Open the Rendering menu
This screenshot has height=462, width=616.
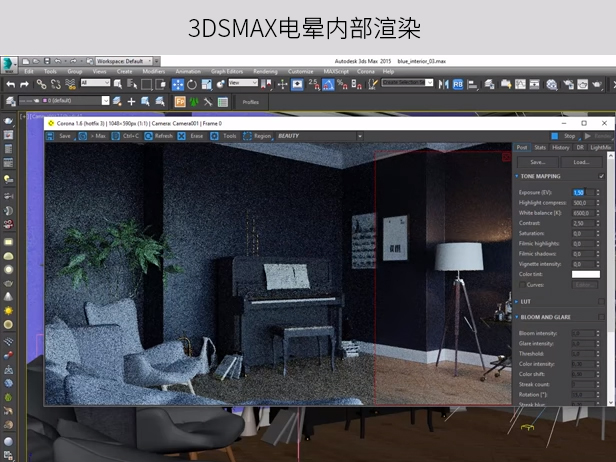pyautogui.click(x=265, y=72)
